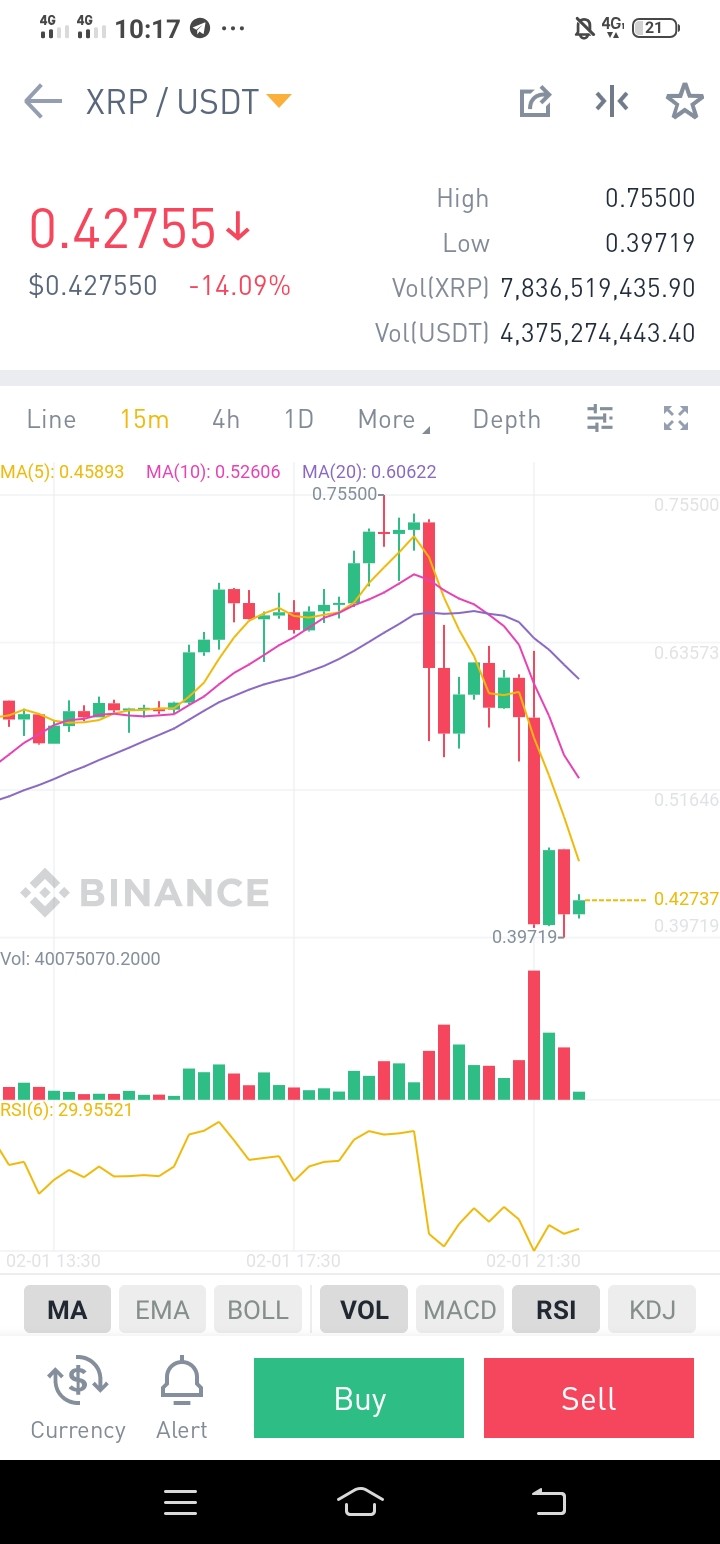Image resolution: width=720 pixels, height=1544 pixels.
Task: Toggle the EMA indicator
Action: [162, 1309]
